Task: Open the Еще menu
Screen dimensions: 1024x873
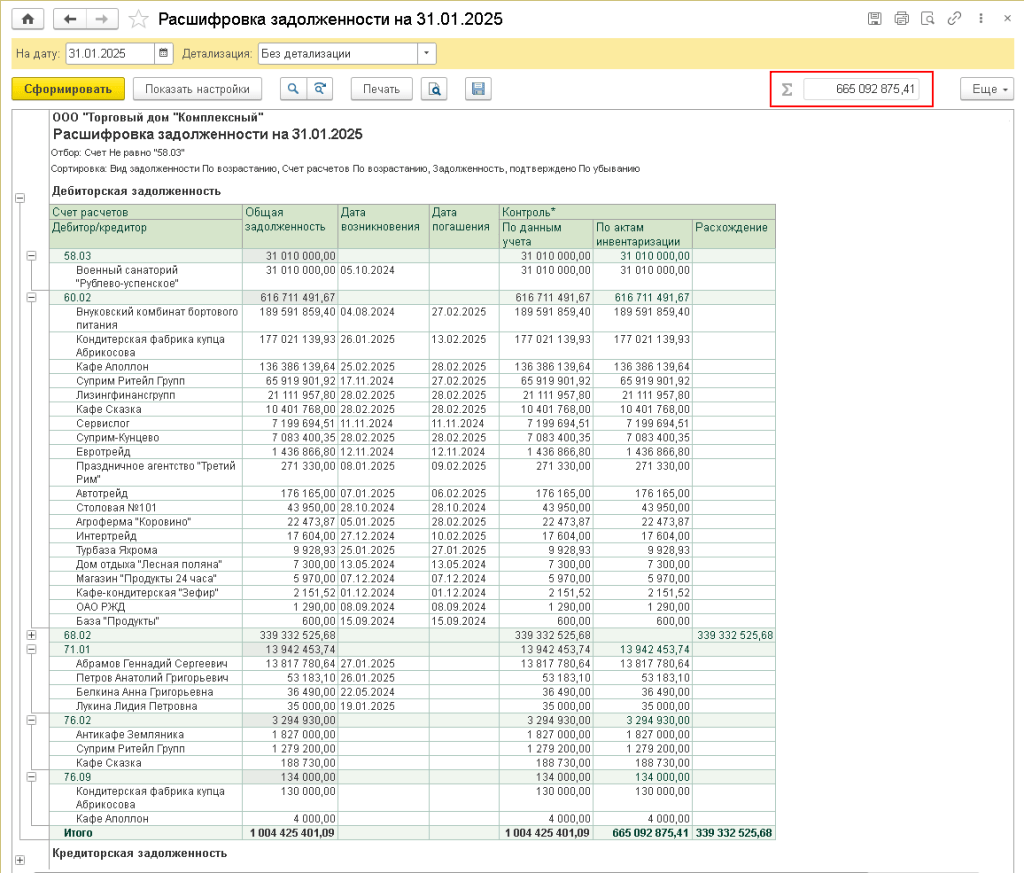Action: [986, 89]
